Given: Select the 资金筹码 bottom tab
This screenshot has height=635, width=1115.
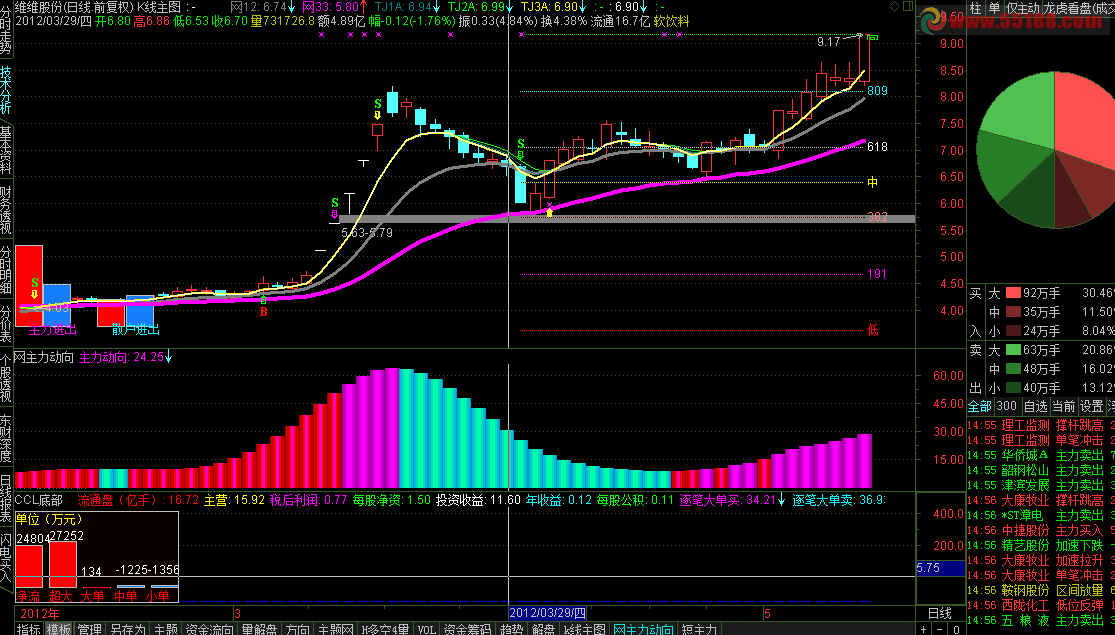Looking at the screenshot, I should (467, 629).
